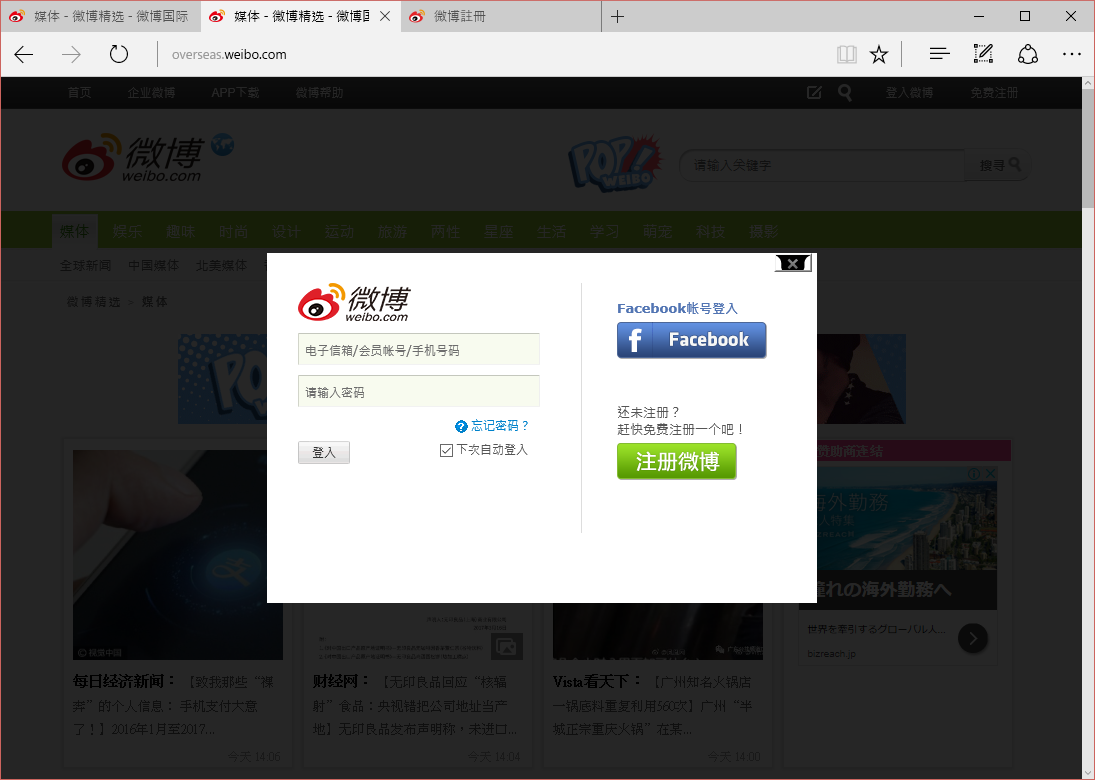Image resolution: width=1095 pixels, height=780 pixels.
Task: Select 萌宠 category tab
Action: point(657,231)
